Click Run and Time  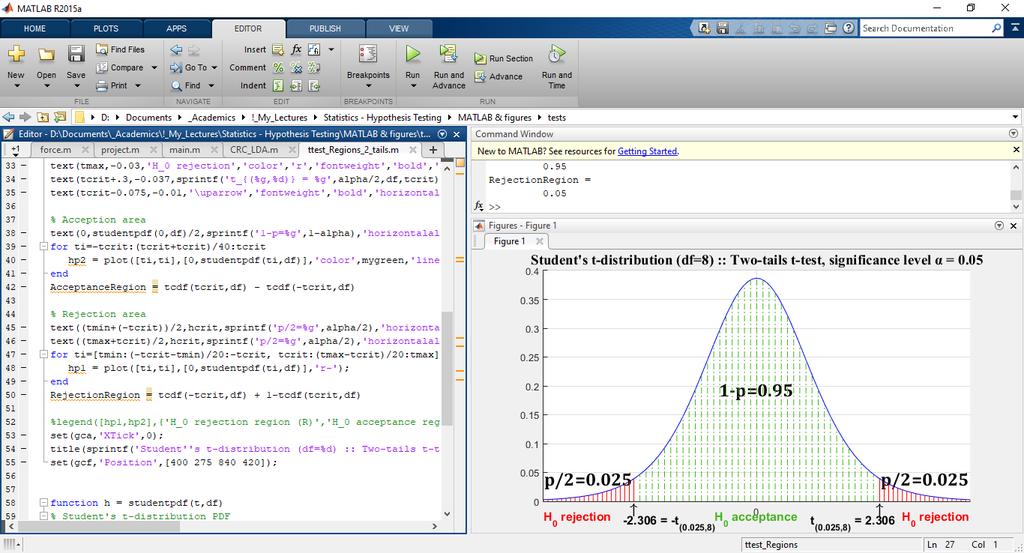point(556,66)
